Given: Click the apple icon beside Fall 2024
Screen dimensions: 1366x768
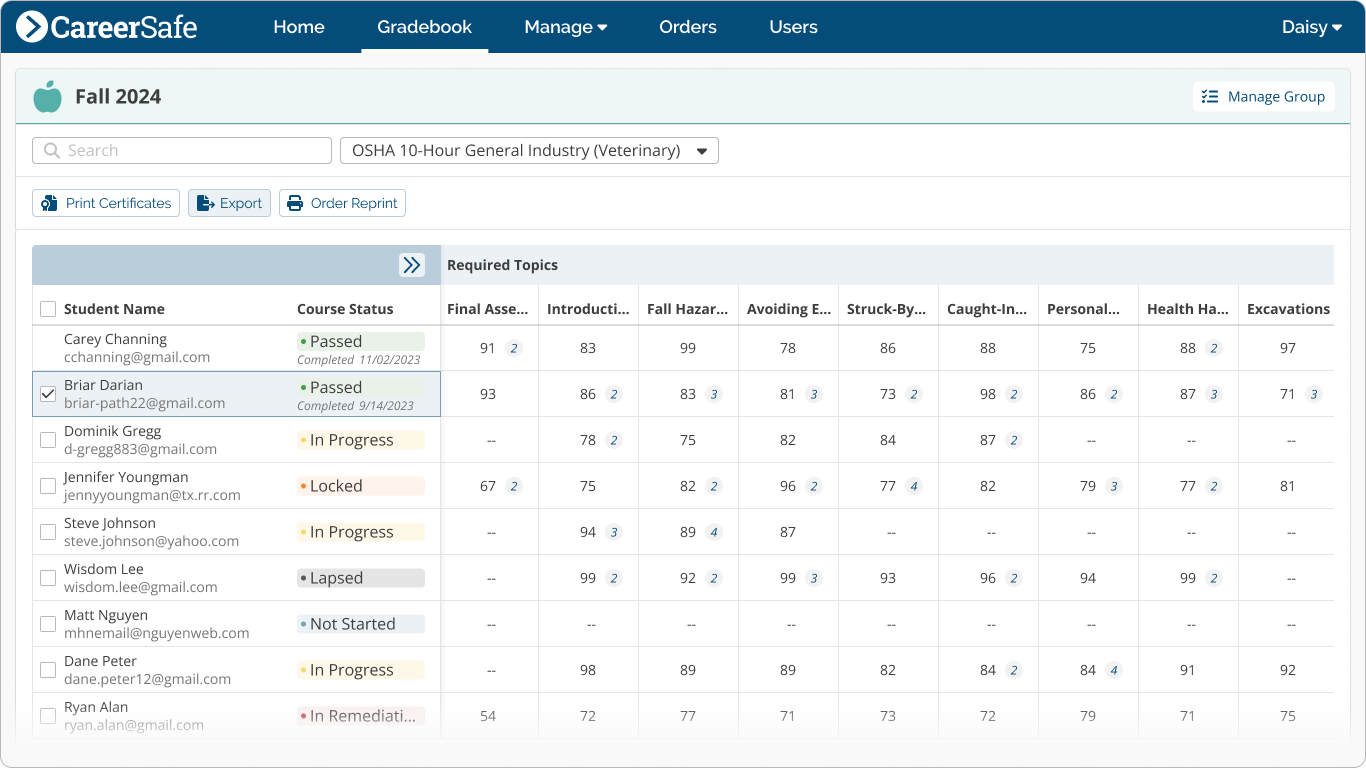Looking at the screenshot, I should click(47, 96).
